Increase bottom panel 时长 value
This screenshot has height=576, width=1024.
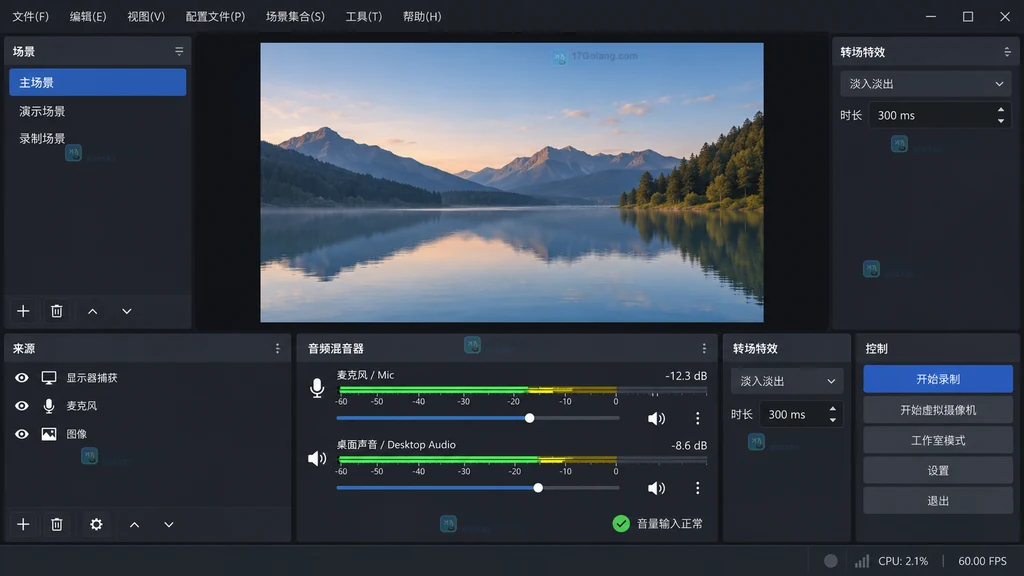pyautogui.click(x=832, y=409)
